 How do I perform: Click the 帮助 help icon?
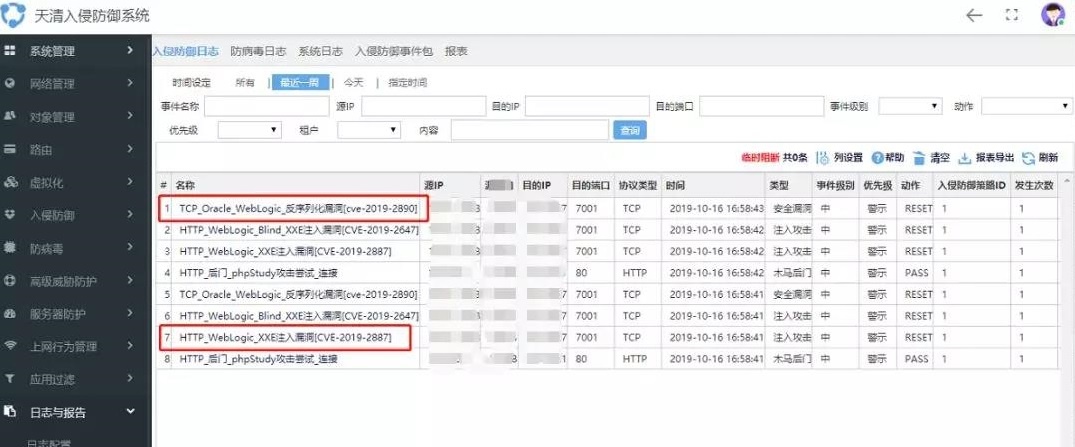pyautogui.click(x=877, y=158)
